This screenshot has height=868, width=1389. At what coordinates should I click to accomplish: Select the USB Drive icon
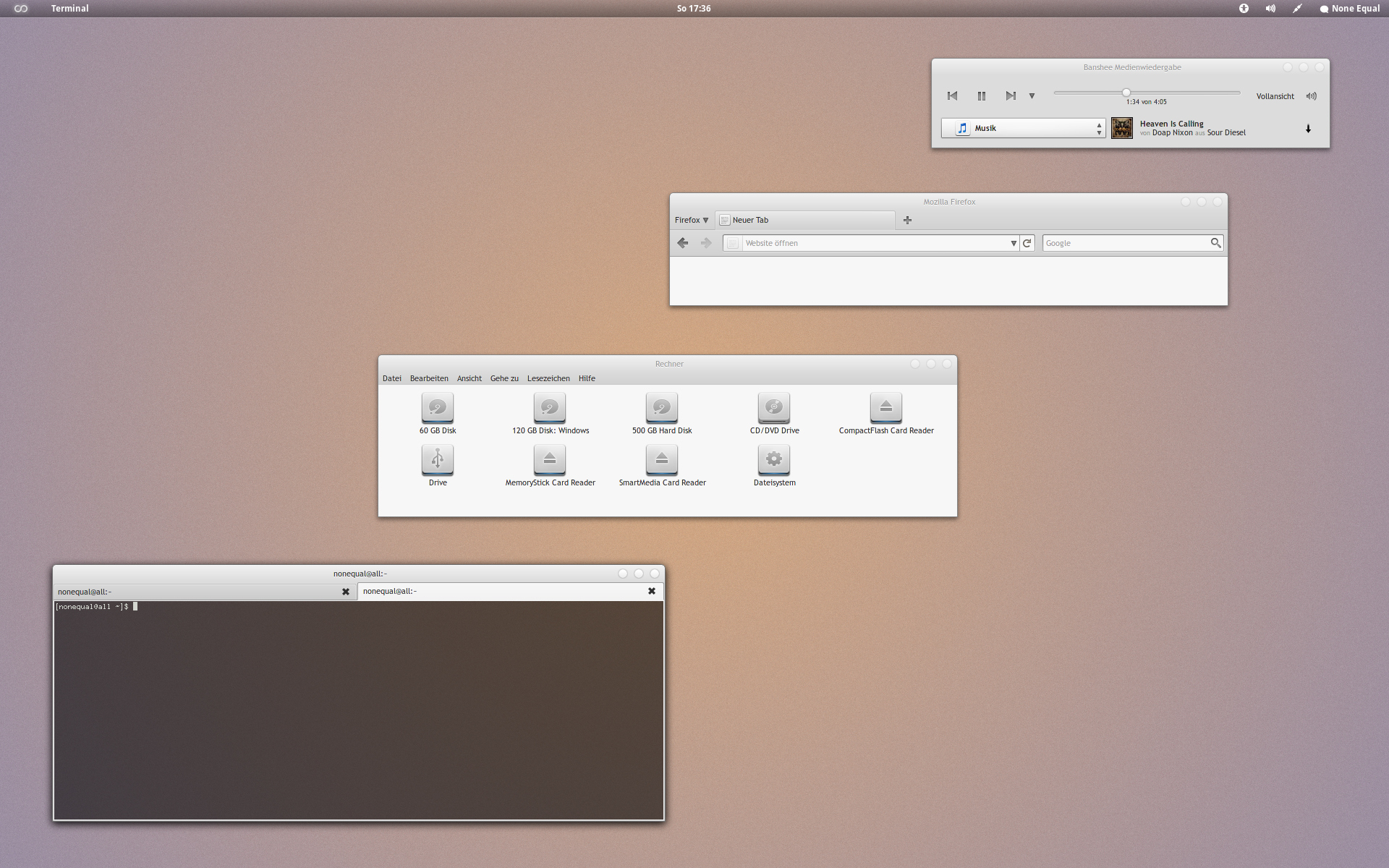point(438,460)
